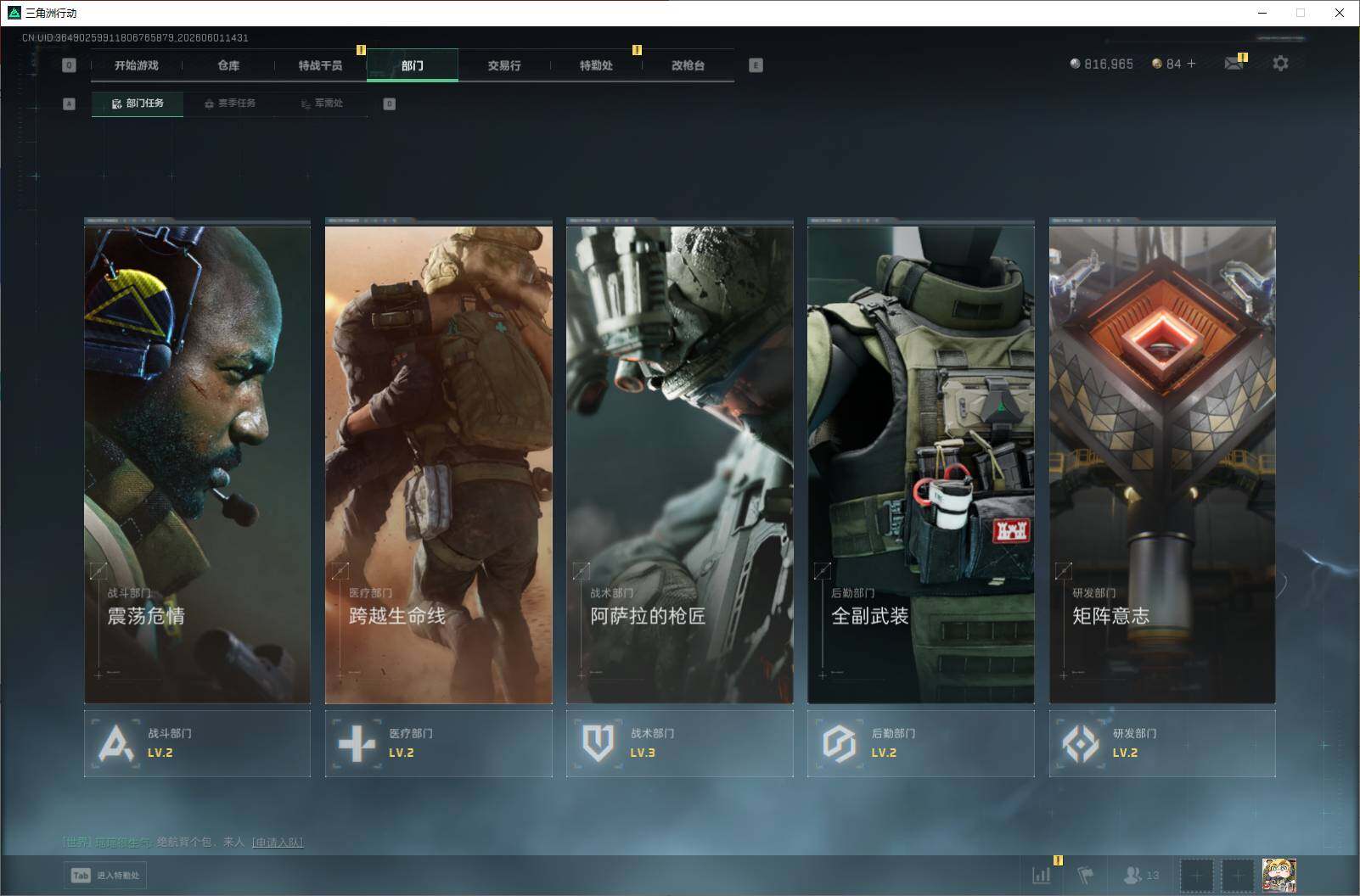
Task: Click the Tab 进入特勤处 button
Action: pos(105,875)
